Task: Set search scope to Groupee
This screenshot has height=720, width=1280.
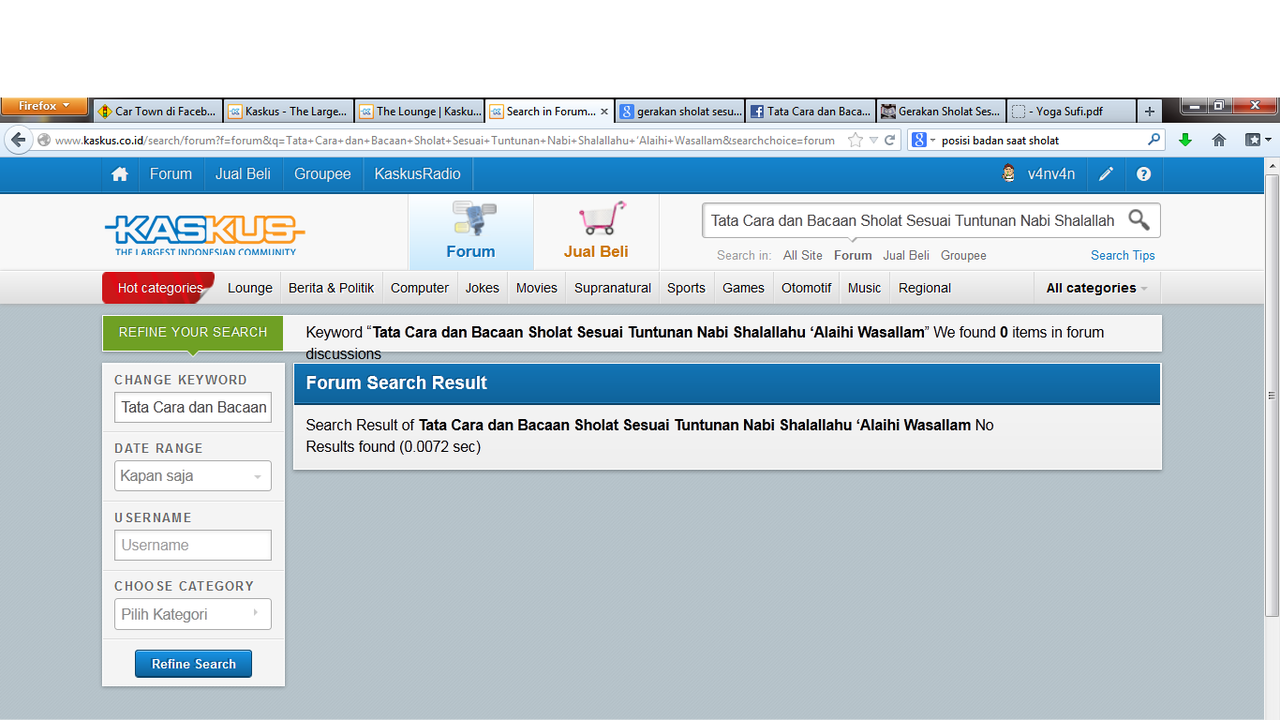Action: (964, 255)
